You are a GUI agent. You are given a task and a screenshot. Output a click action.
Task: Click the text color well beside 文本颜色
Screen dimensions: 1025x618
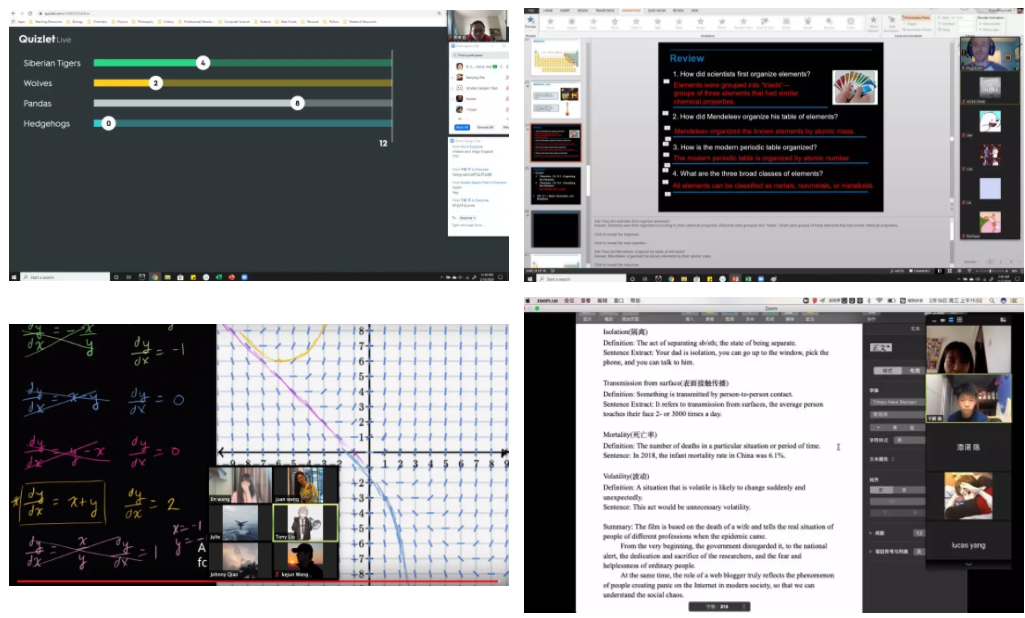coord(893,459)
